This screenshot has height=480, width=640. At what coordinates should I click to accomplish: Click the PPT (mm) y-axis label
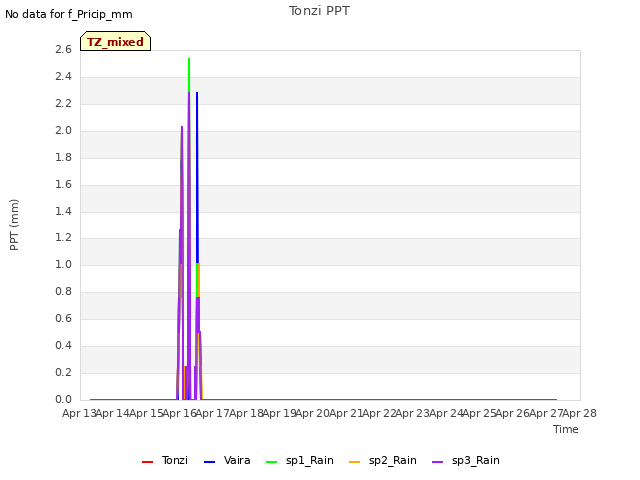14,225
